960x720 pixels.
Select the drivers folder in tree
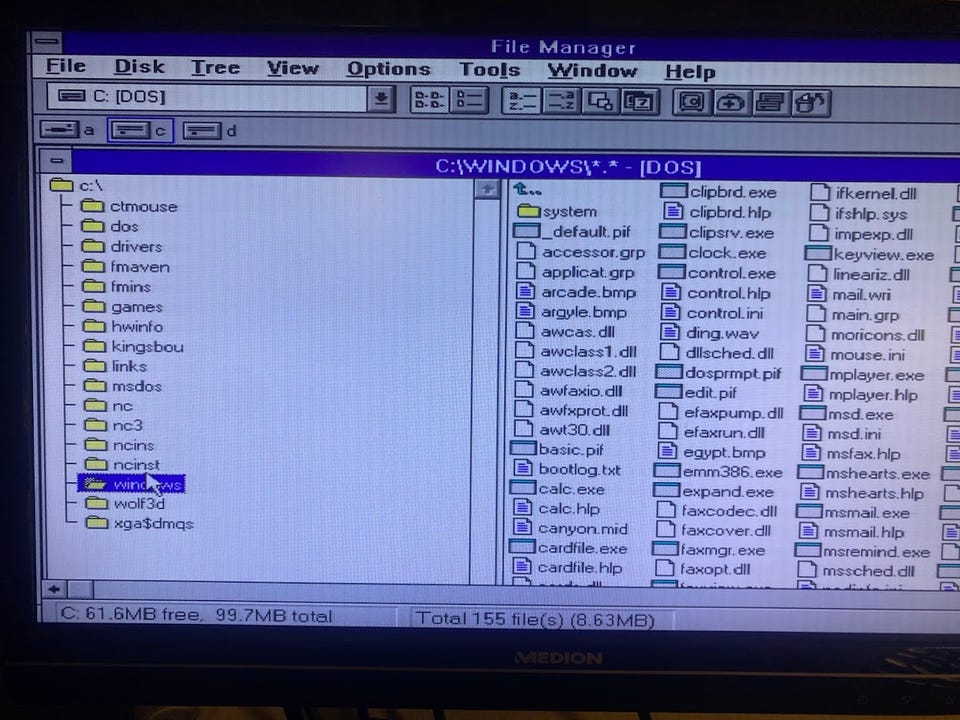(122, 247)
